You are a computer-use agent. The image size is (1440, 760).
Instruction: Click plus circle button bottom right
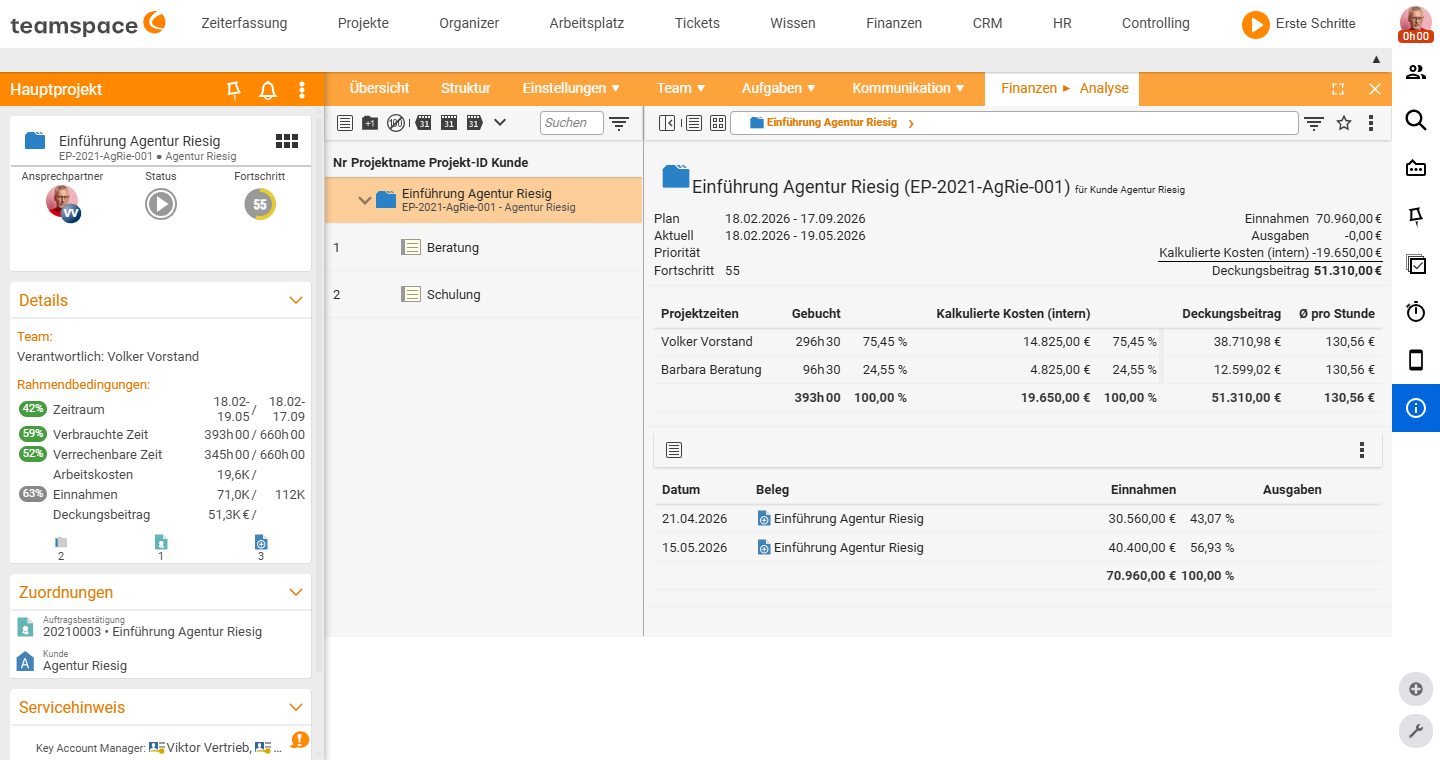click(1415, 689)
